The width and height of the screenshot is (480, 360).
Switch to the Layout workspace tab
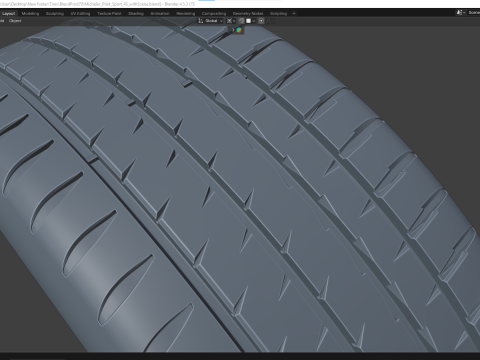tap(9, 13)
